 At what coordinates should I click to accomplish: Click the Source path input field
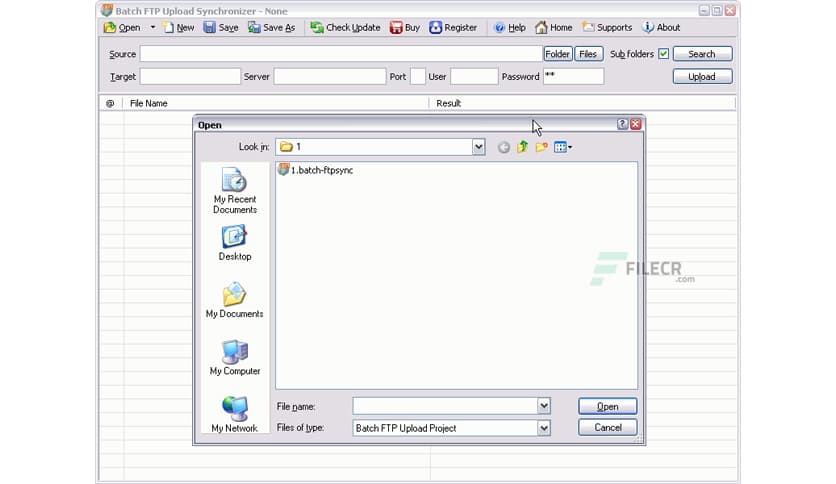(341, 54)
